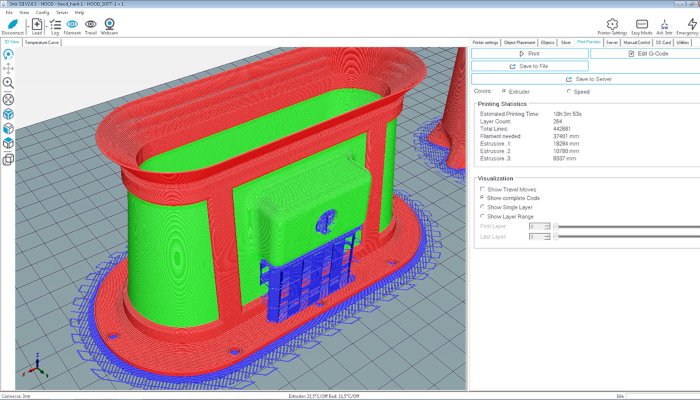Select the move view arrows tool
This screenshot has width=700, height=400.
[8, 68]
